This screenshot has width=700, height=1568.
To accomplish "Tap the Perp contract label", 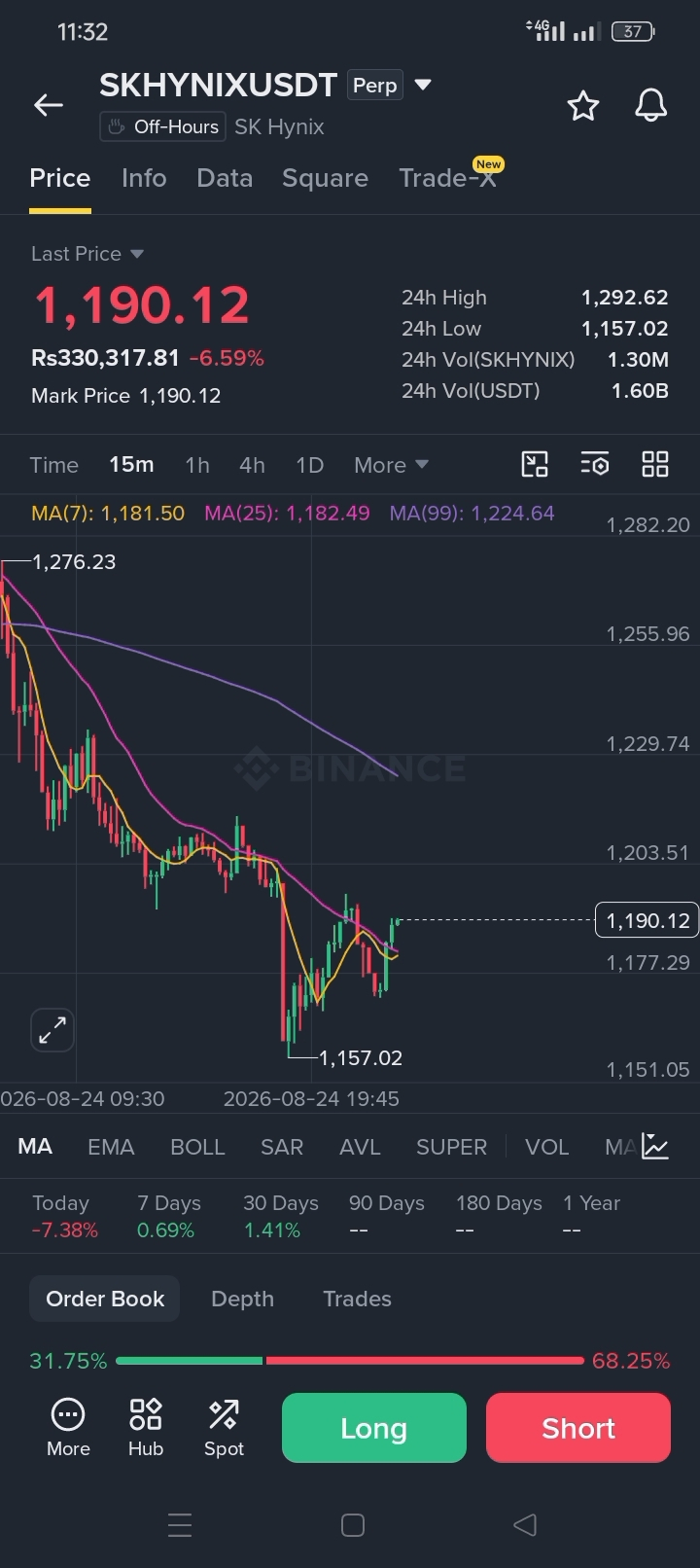I will 374,86.
